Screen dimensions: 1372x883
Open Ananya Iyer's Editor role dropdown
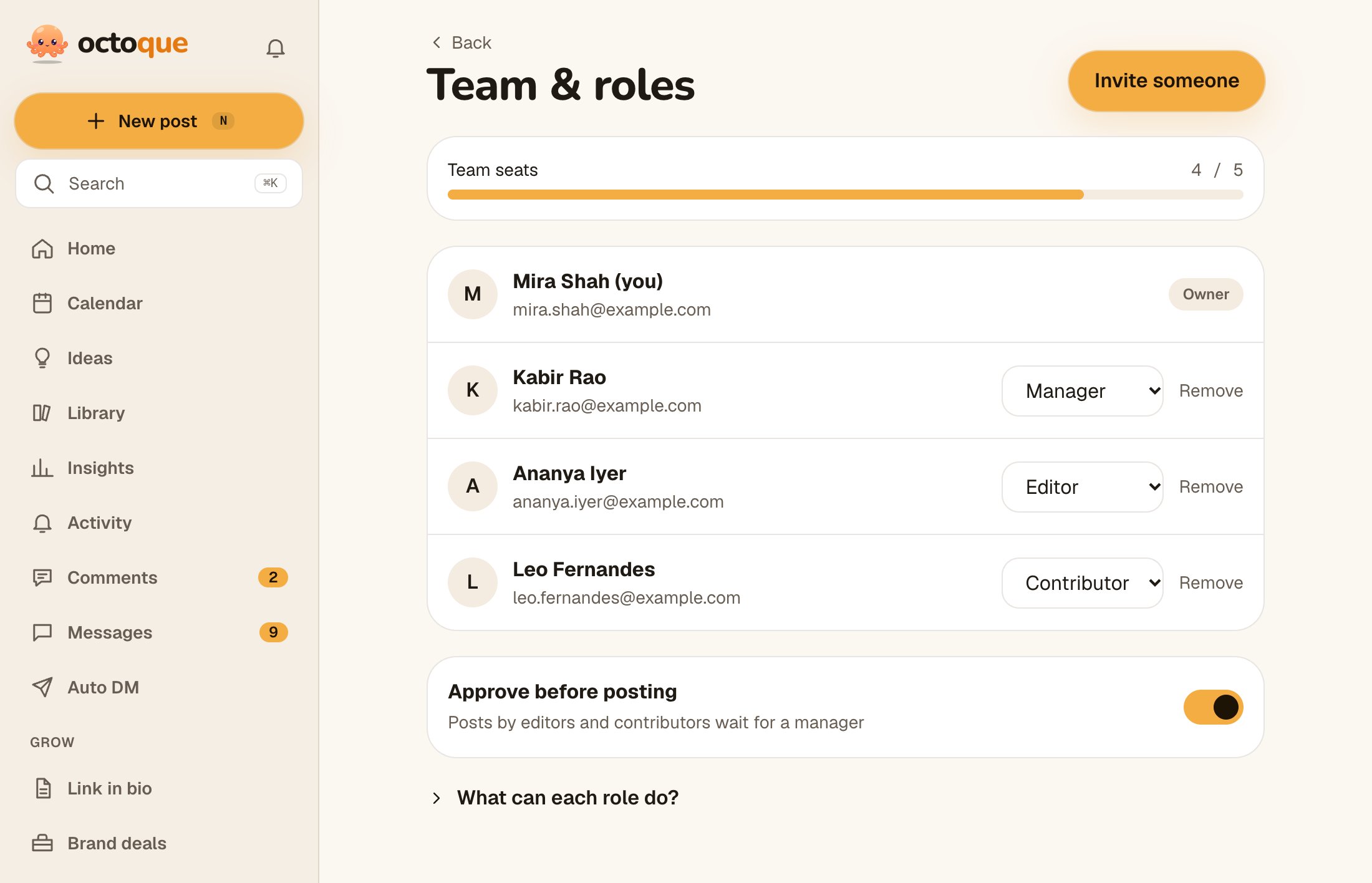point(1082,487)
